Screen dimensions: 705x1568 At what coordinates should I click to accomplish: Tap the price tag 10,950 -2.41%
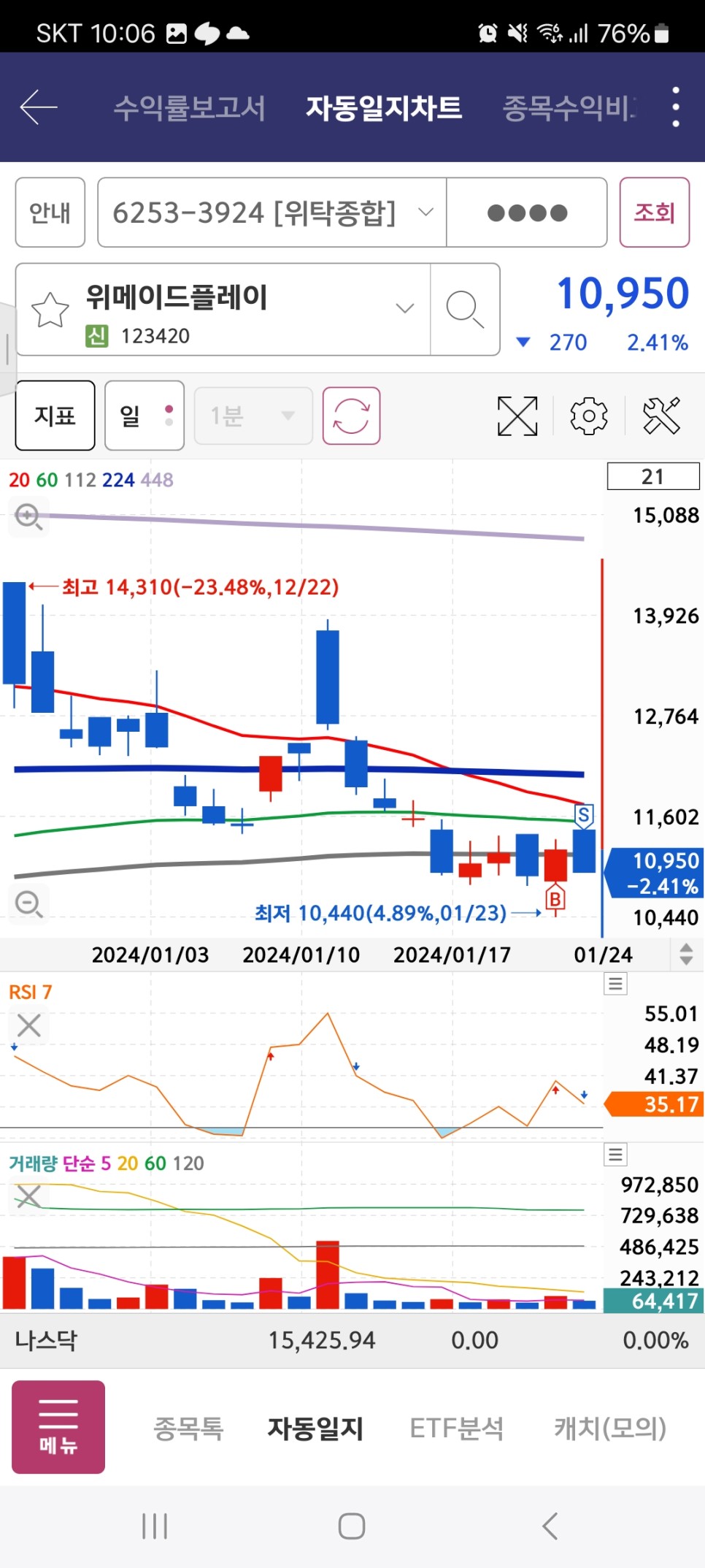point(655,873)
